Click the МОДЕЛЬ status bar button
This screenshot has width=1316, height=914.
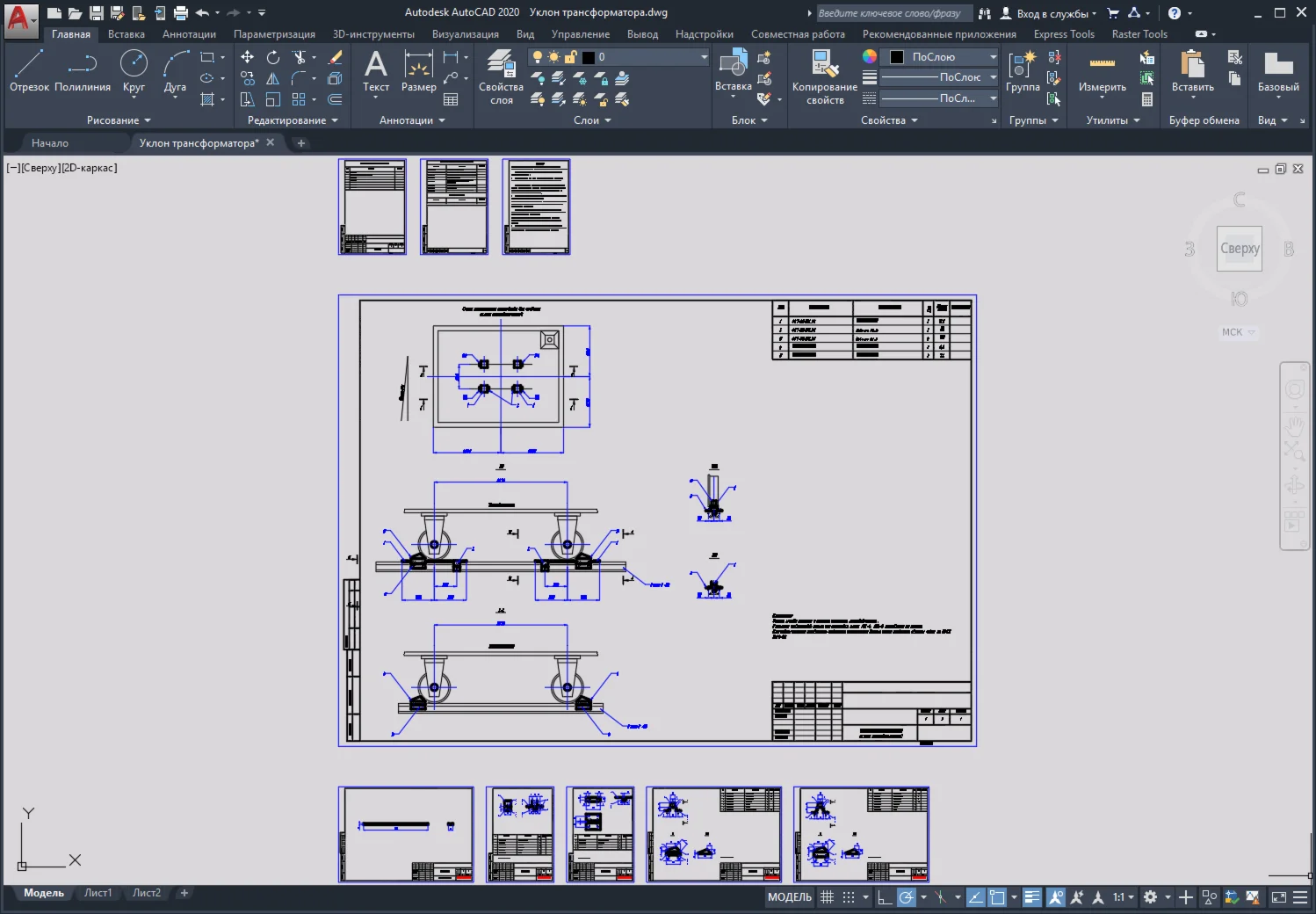pyautogui.click(x=790, y=897)
